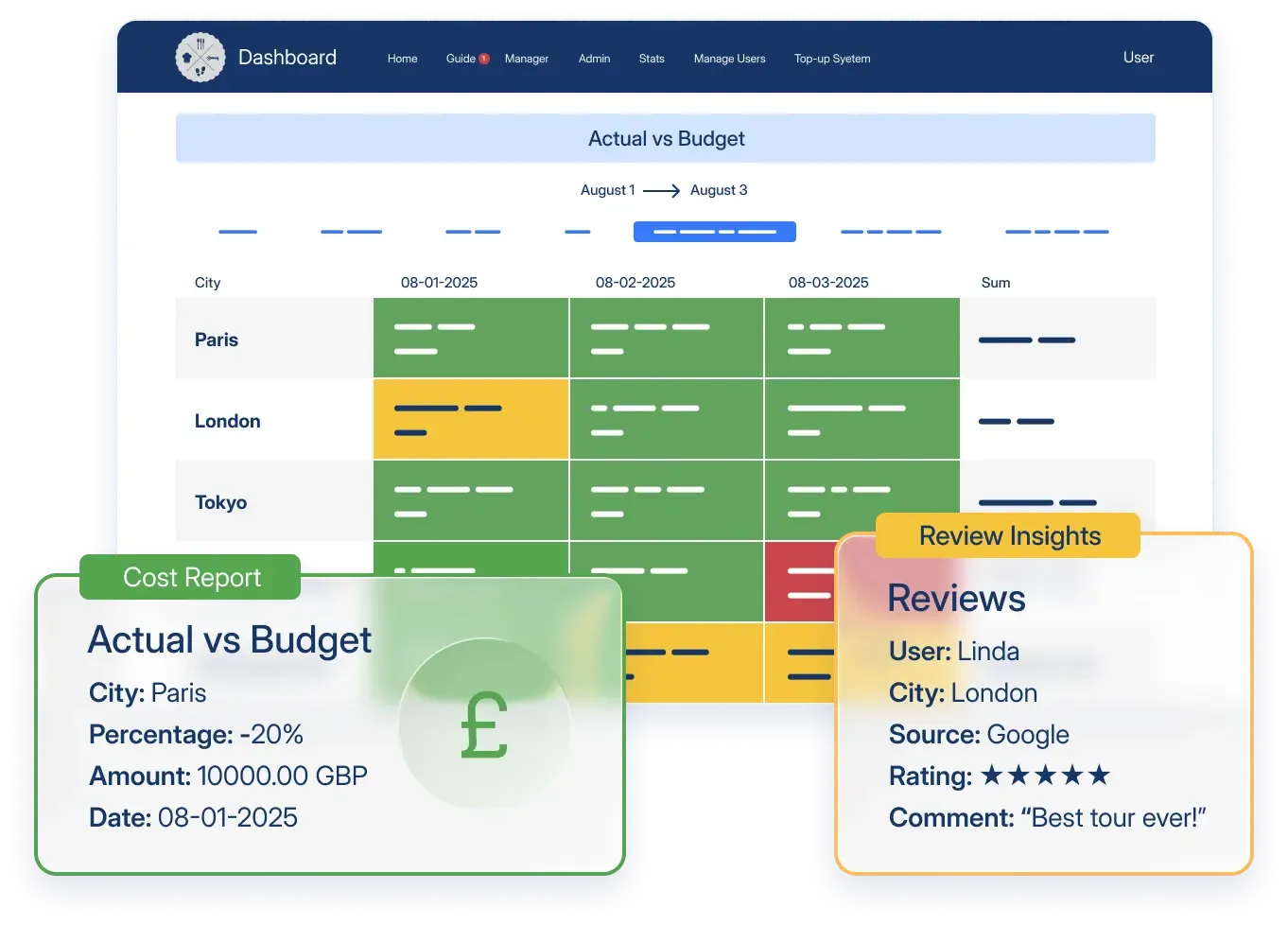Select the Top-up System menu item

tap(832, 59)
